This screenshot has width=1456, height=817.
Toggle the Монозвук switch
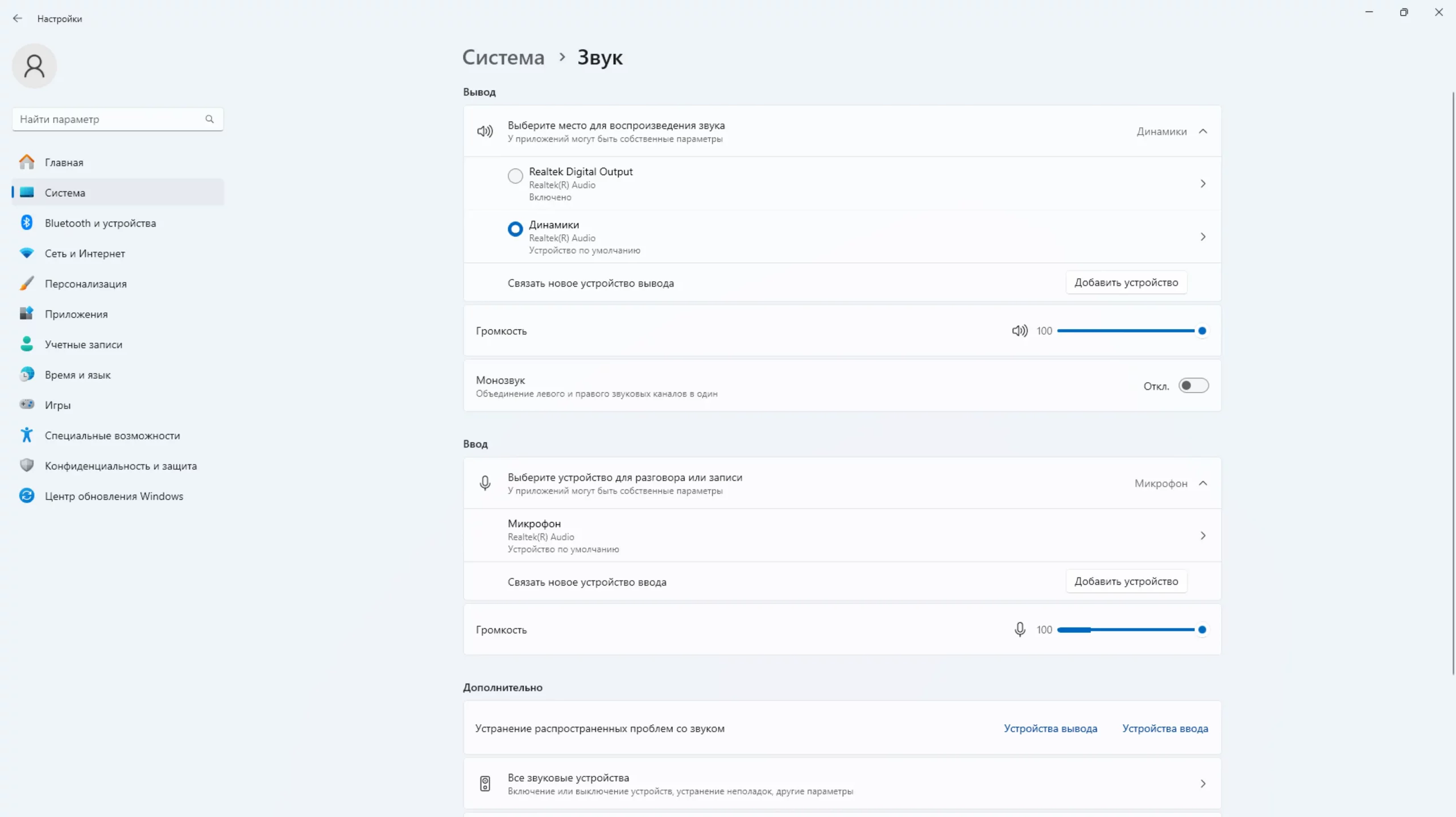[1193, 385]
